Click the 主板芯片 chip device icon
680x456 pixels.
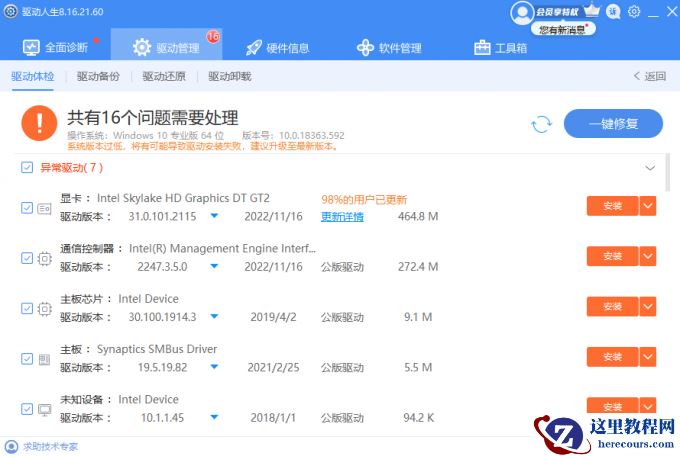tap(44, 309)
